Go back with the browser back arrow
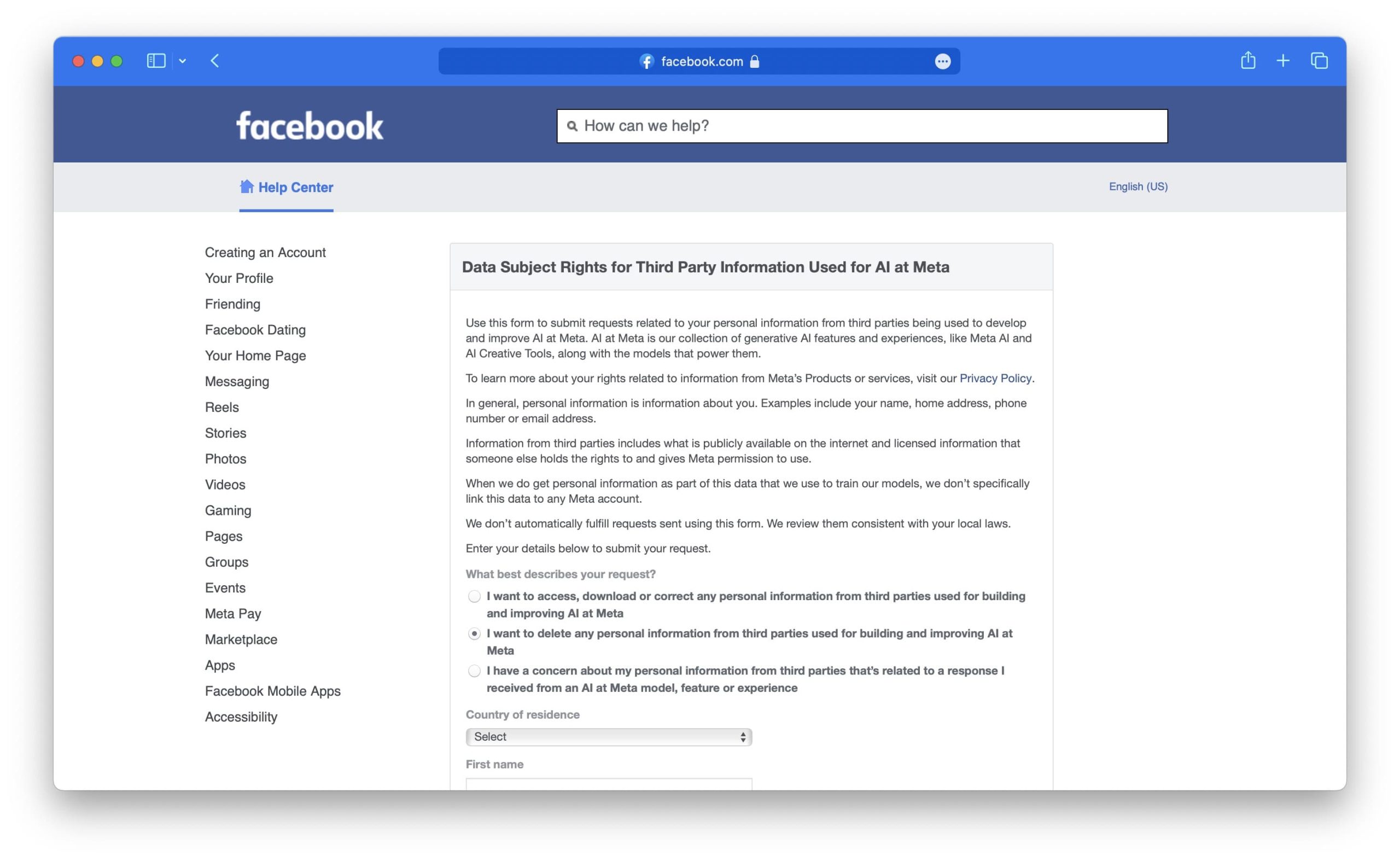Viewport: 1400px width, 861px height. (214, 61)
